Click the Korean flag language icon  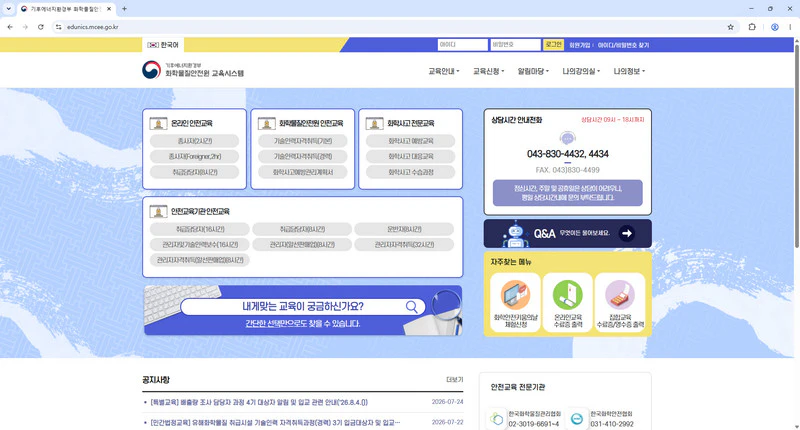(153, 45)
